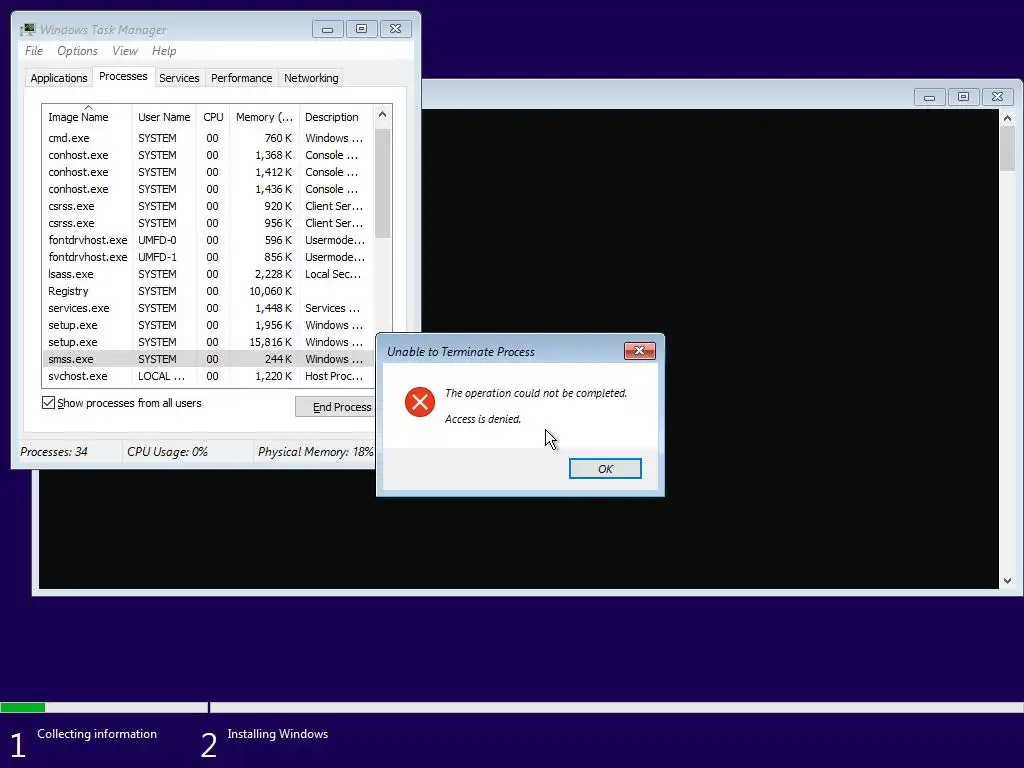The image size is (1024, 768).
Task: Select setup.exe using 15,816 K
Action: tap(208, 342)
